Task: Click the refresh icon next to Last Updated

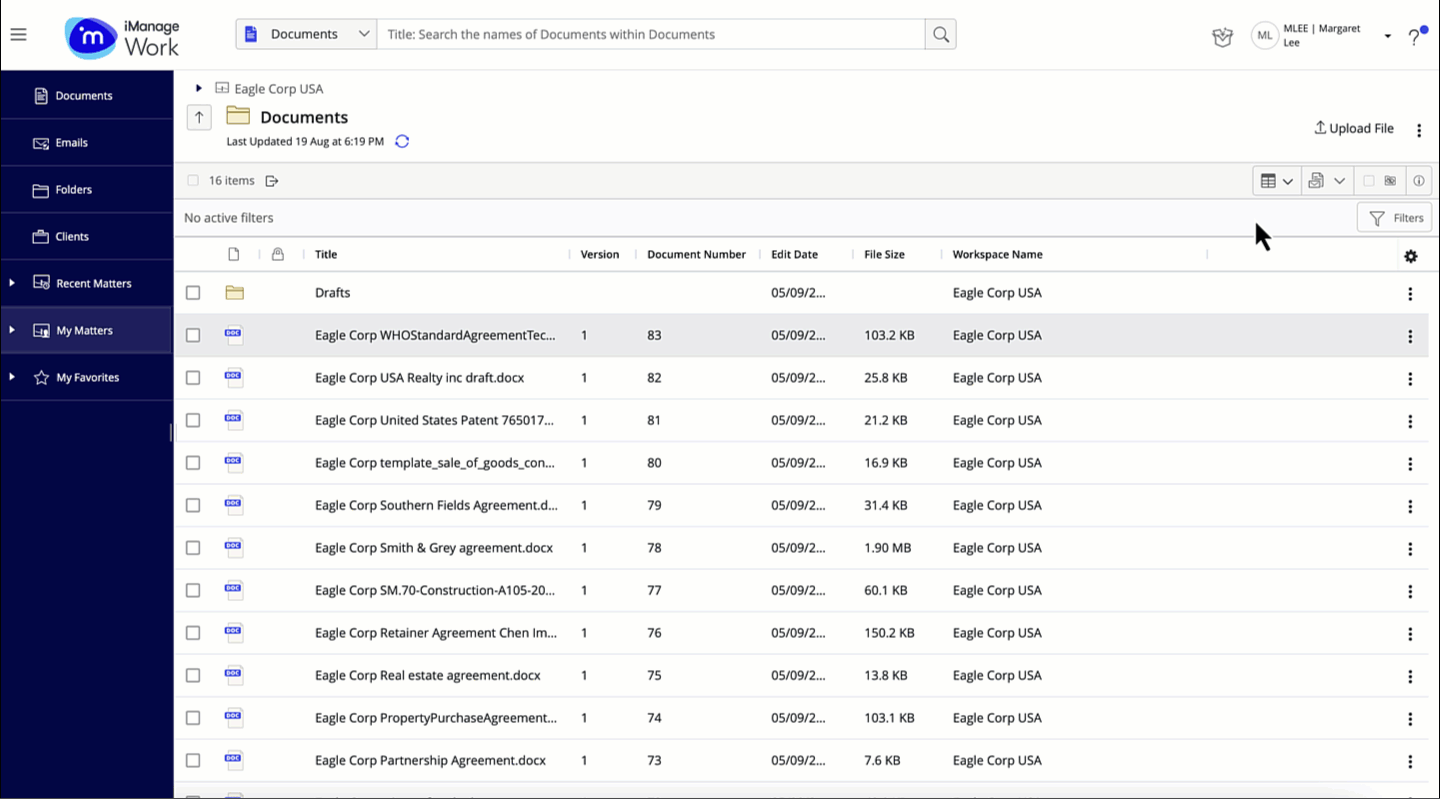Action: pyautogui.click(x=402, y=141)
